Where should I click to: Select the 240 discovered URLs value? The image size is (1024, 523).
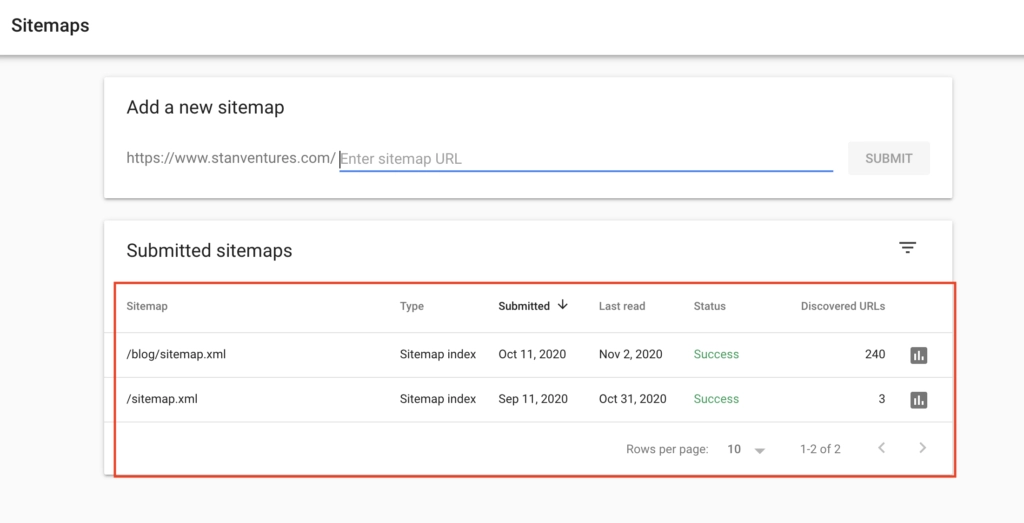[x=875, y=354]
